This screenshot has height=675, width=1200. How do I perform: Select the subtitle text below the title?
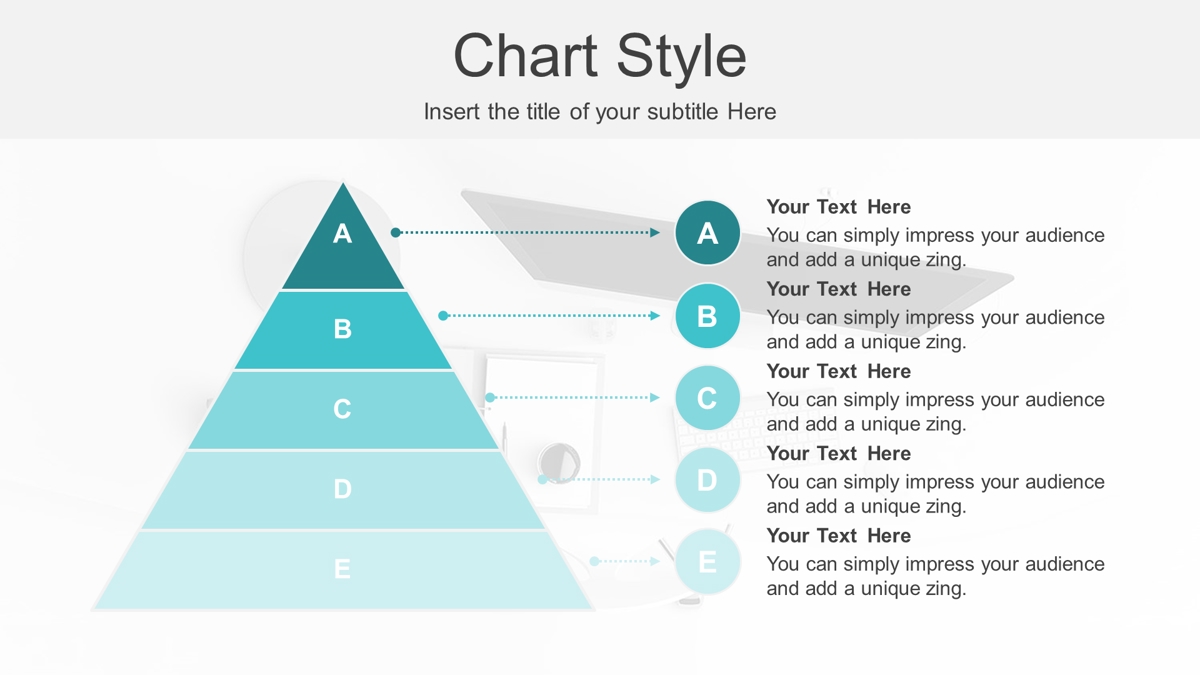(x=600, y=111)
